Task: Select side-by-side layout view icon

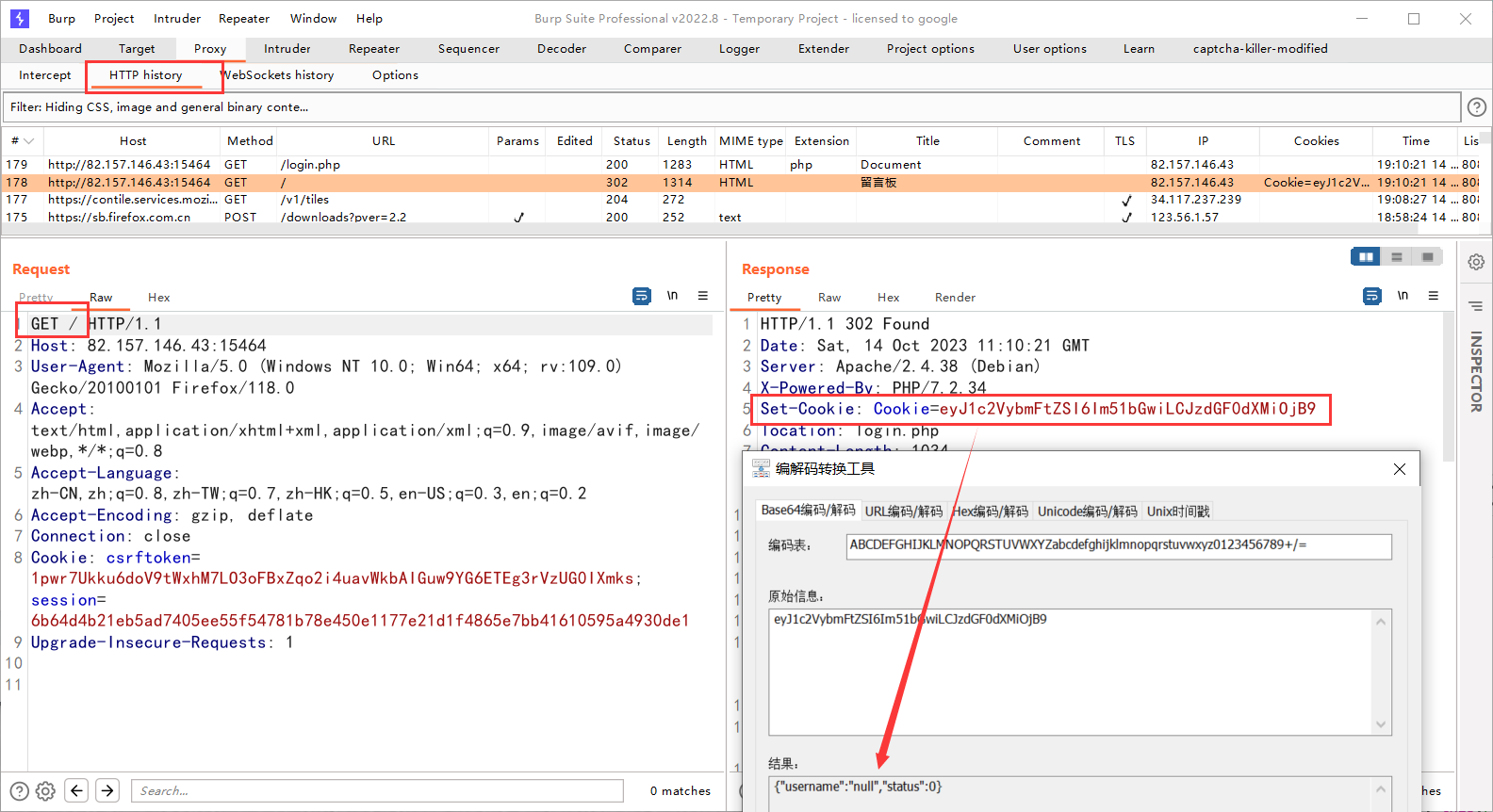Action: 1366,256
